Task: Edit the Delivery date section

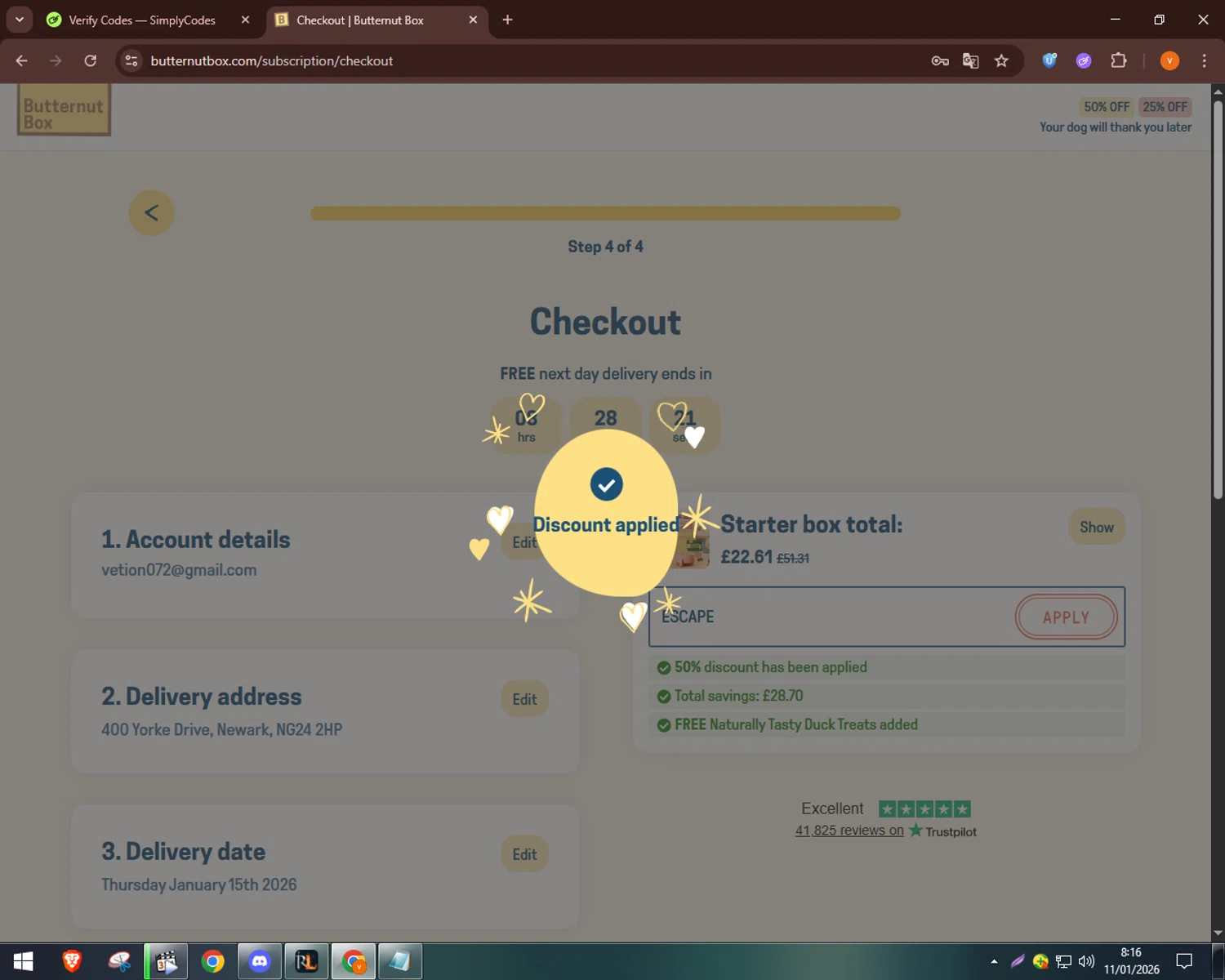Action: click(524, 854)
